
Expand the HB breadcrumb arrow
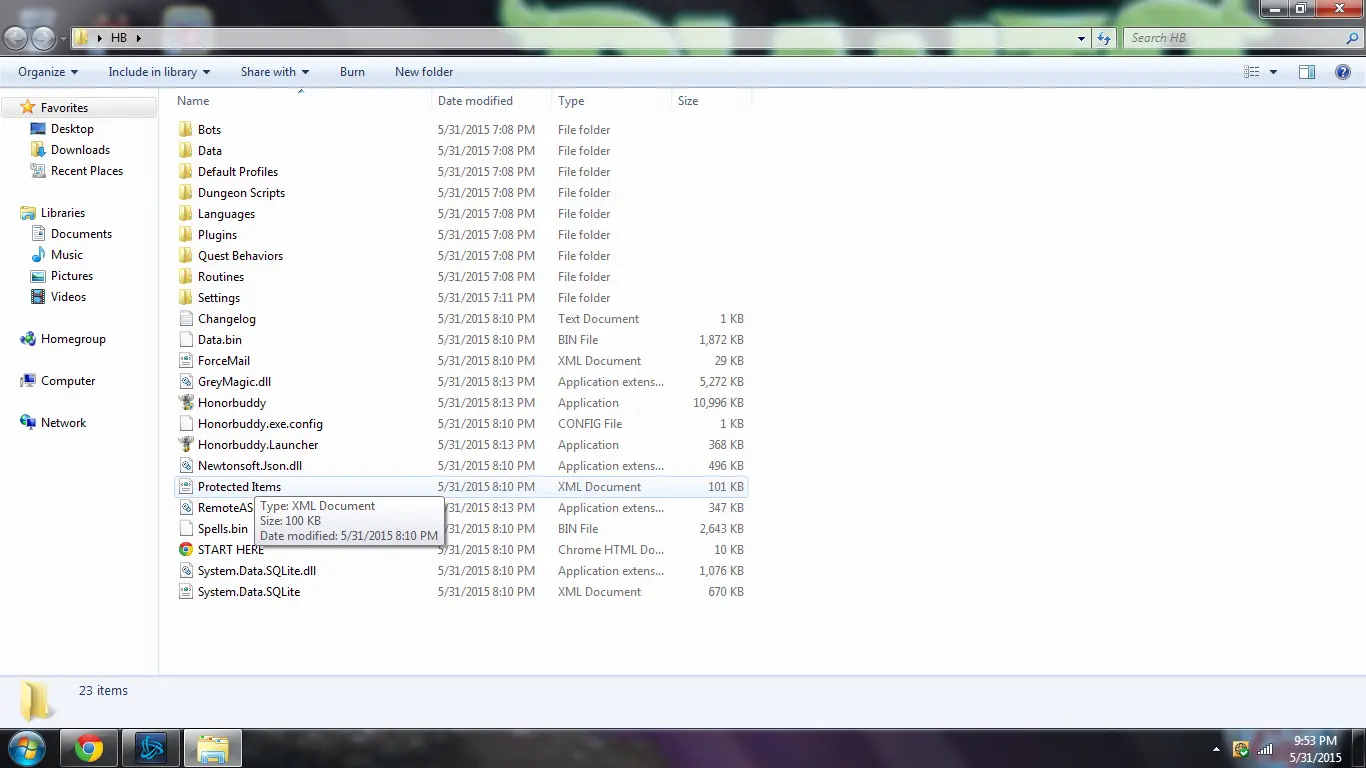[x=138, y=38]
